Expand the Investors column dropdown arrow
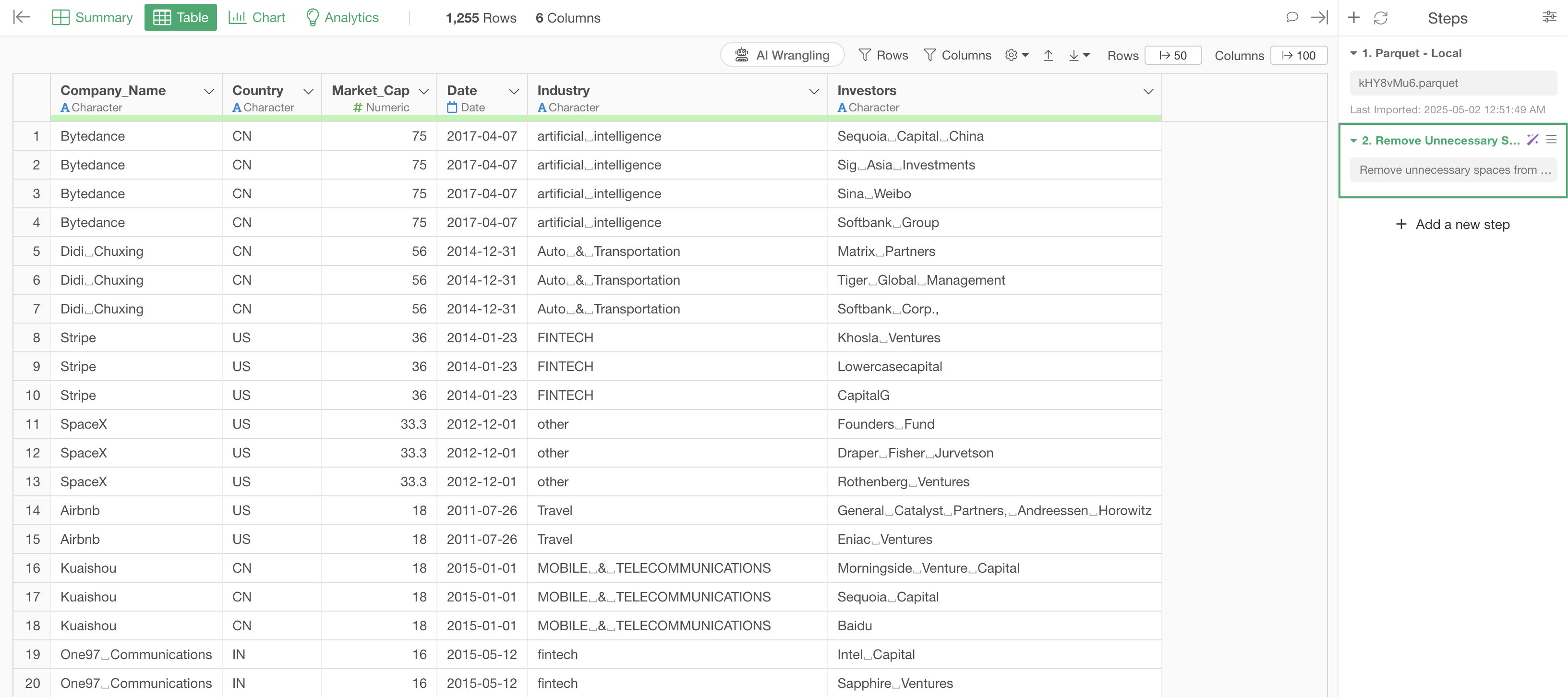This screenshot has height=697, width=1568. (x=1148, y=91)
